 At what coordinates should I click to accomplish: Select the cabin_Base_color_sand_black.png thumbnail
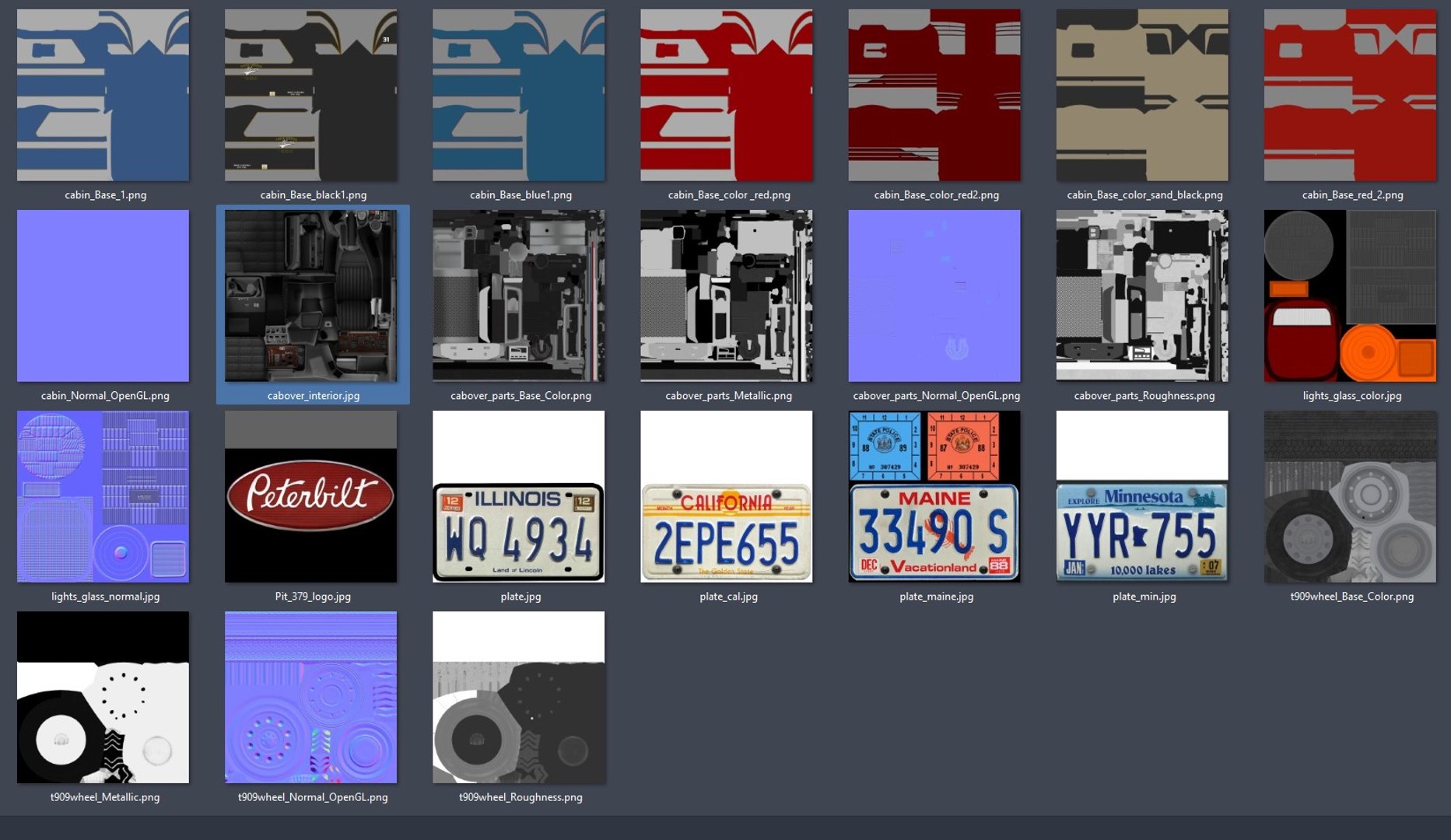(x=1142, y=95)
